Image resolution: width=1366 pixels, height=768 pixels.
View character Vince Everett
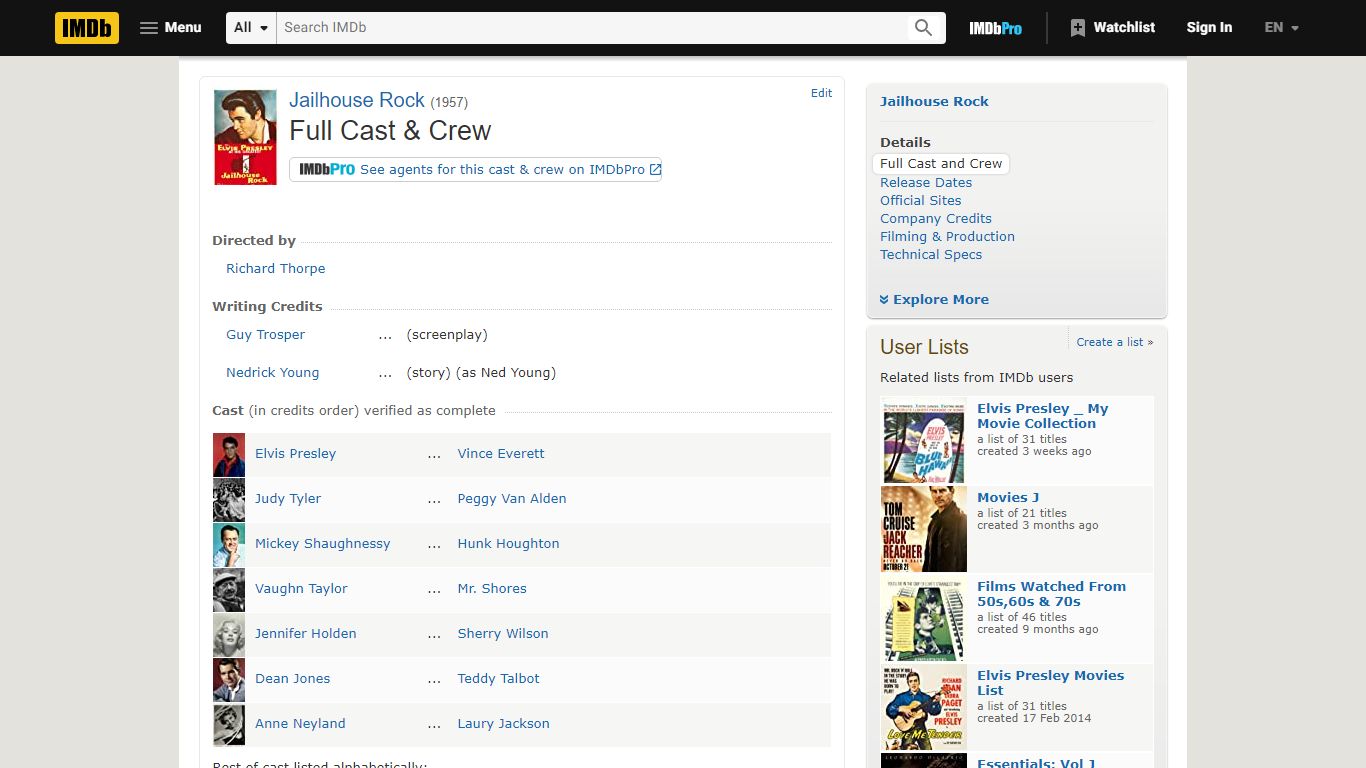501,454
